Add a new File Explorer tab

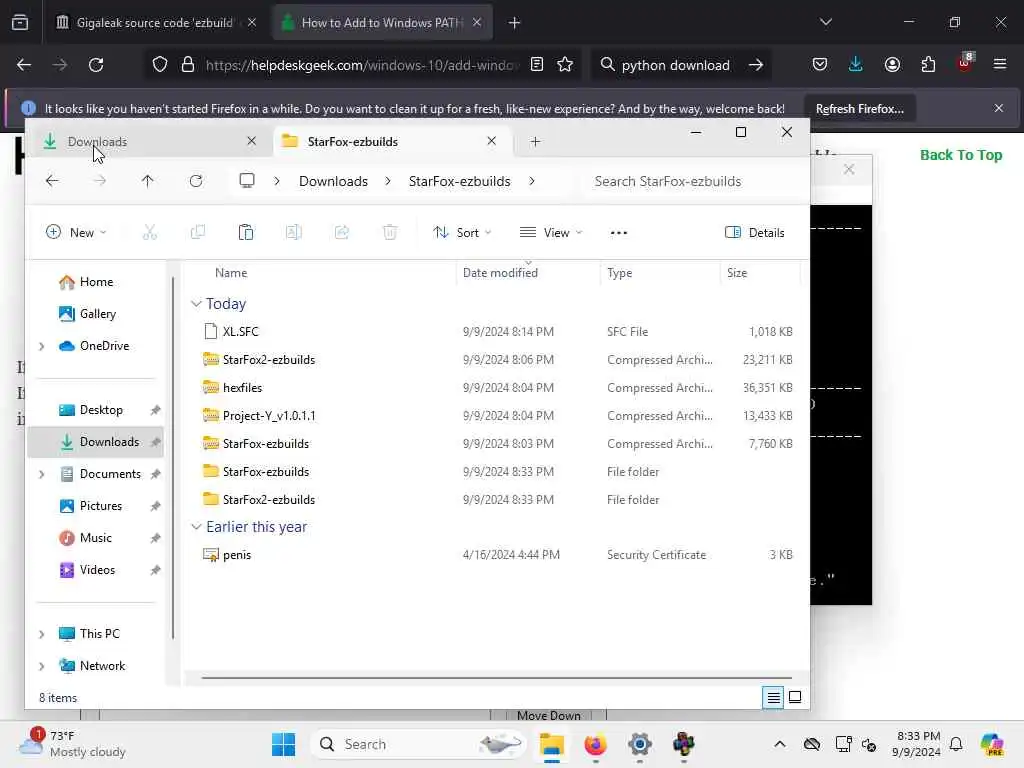[x=536, y=142]
